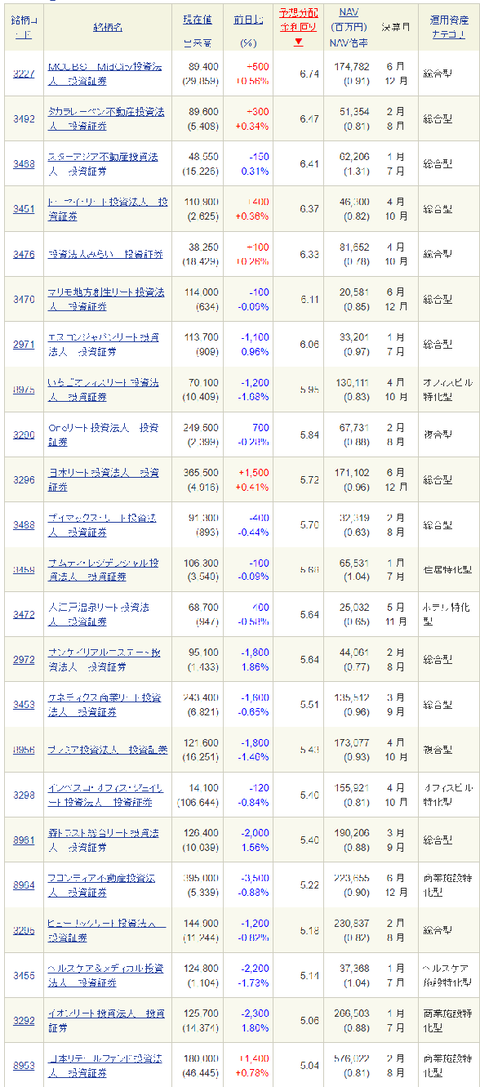This screenshot has width=480, height=1087.
Task: Open フロンティア不動産投資法人 name link
Action: point(101,886)
